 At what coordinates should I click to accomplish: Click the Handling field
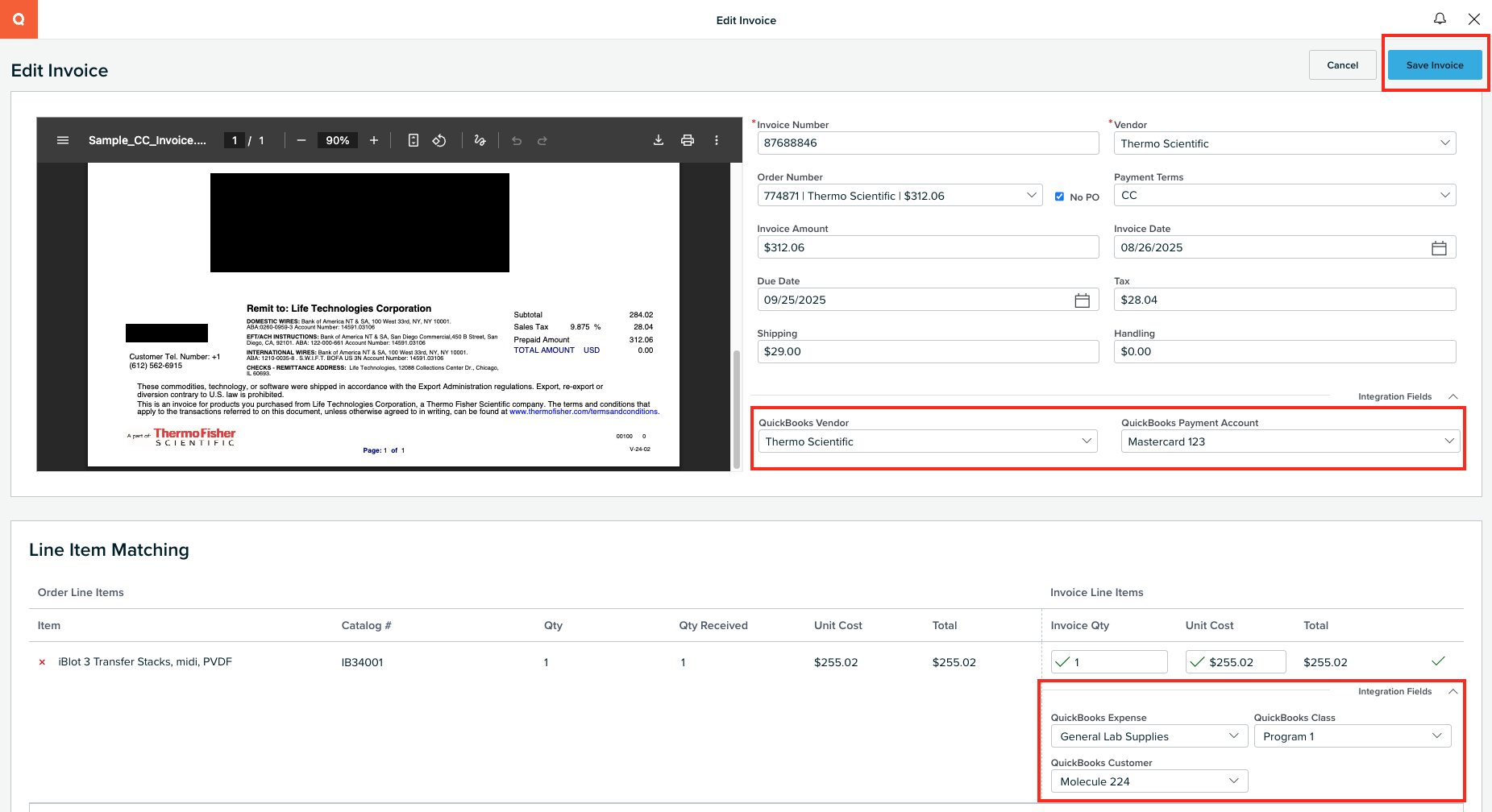pyautogui.click(x=1285, y=351)
